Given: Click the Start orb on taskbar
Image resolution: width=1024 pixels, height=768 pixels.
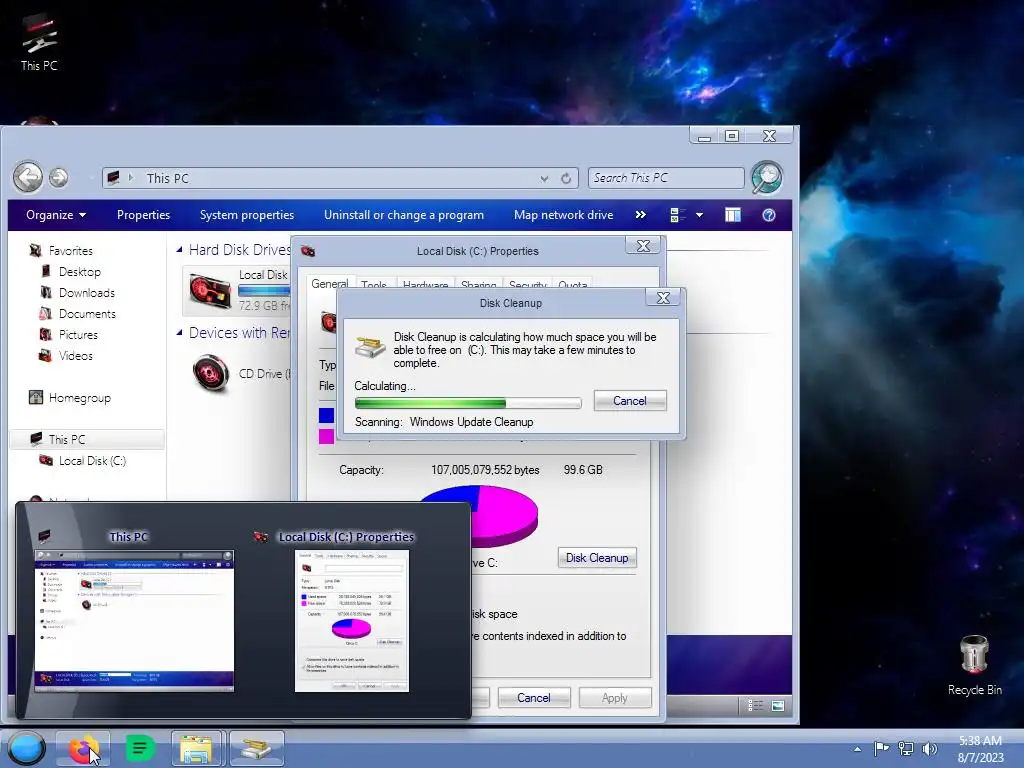Looking at the screenshot, I should click(27, 748).
